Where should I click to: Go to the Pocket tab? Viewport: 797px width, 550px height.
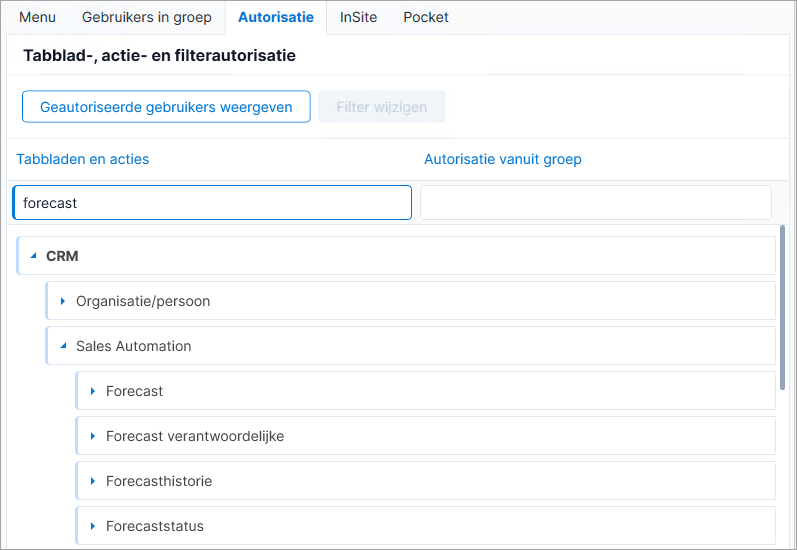click(x=426, y=17)
